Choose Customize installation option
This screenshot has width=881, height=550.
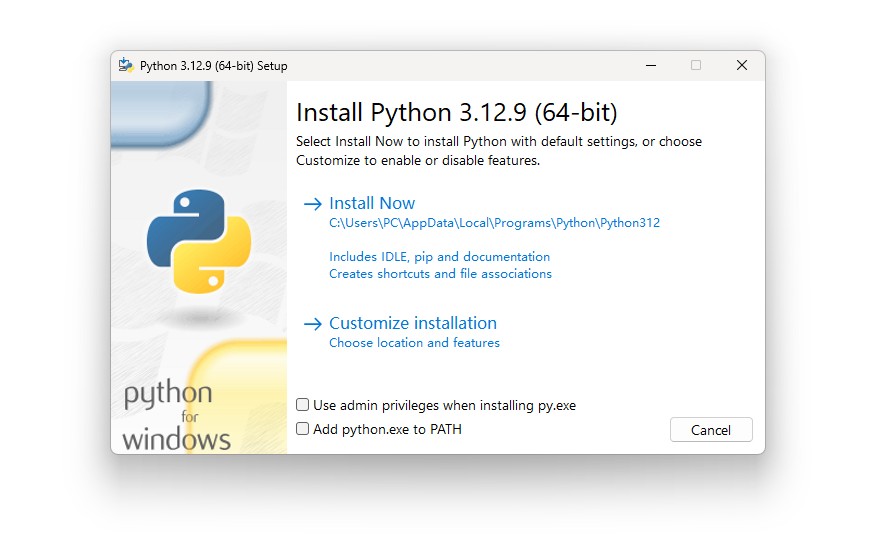[x=413, y=324]
